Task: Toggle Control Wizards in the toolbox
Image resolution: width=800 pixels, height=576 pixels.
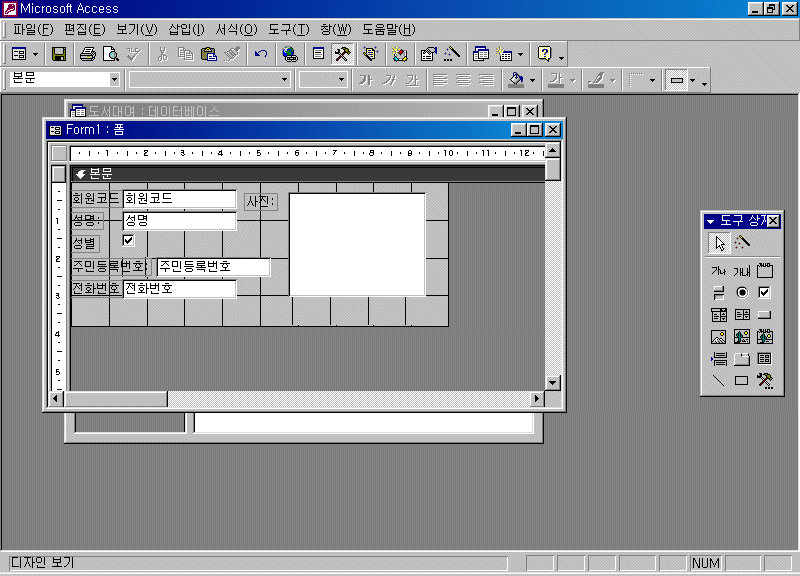Action: (x=742, y=243)
